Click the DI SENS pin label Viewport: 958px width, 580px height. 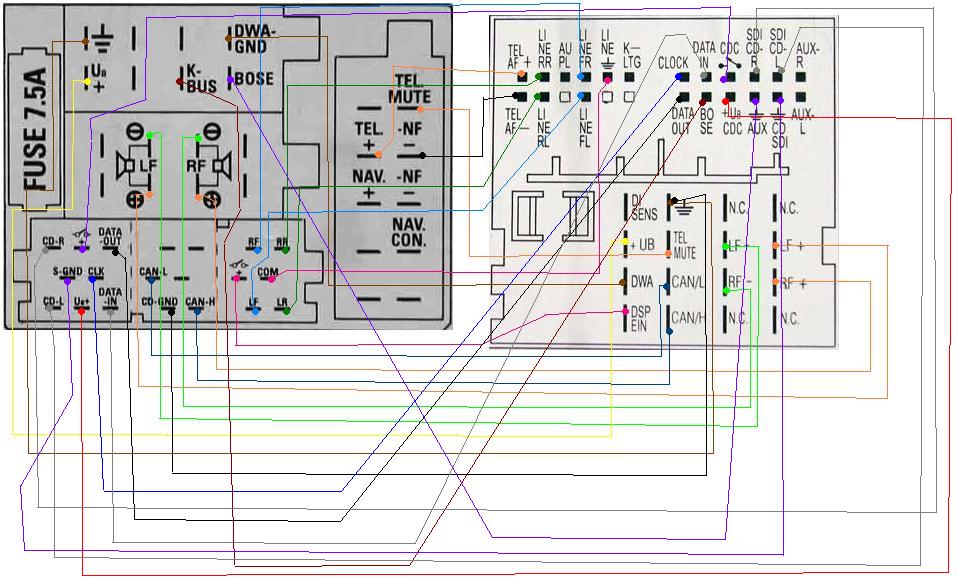637,206
